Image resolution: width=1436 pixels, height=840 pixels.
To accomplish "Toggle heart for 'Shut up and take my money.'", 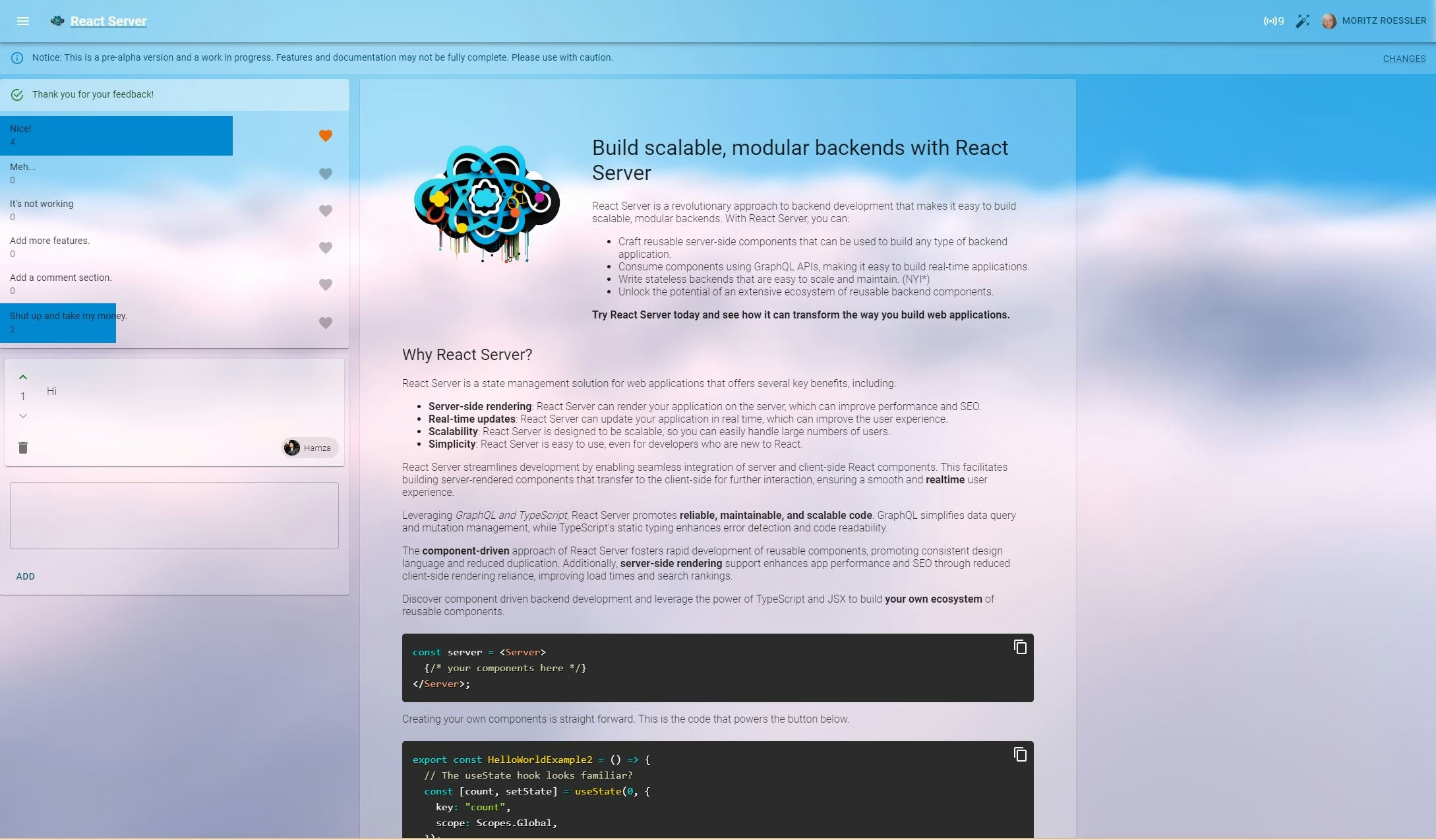I will [326, 322].
